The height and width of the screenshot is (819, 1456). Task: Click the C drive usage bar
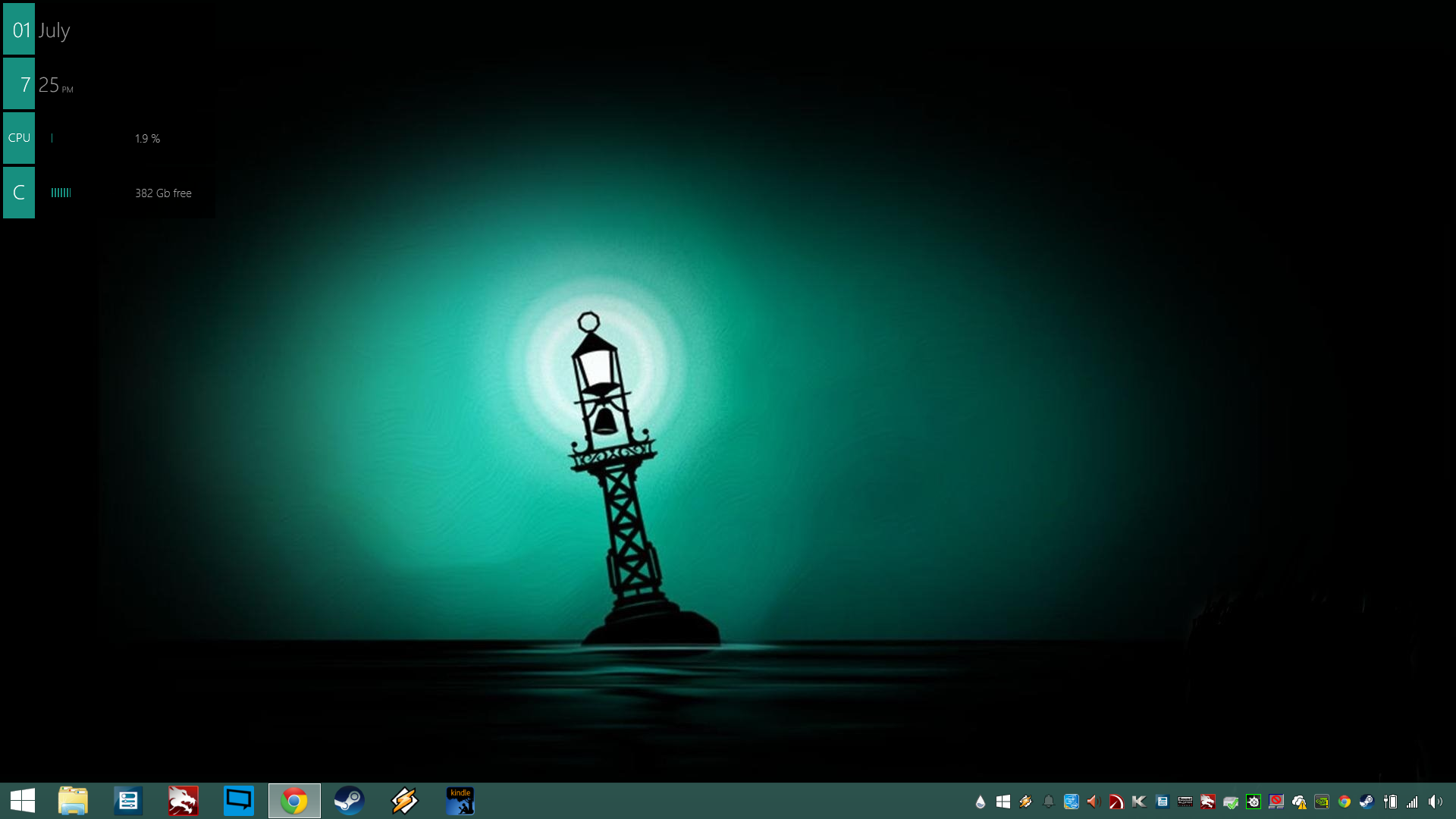coord(61,193)
